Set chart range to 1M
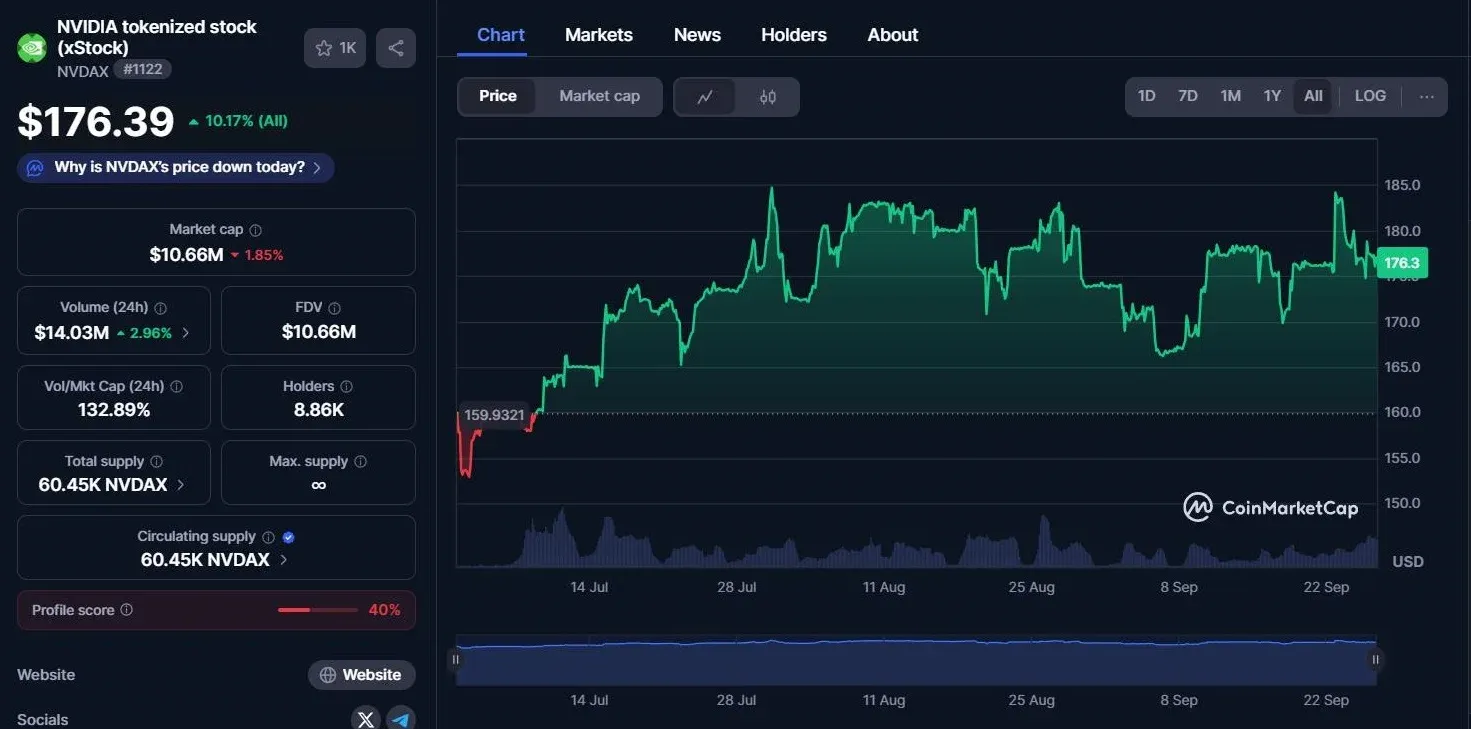Image resolution: width=1471 pixels, height=729 pixels. click(1230, 96)
